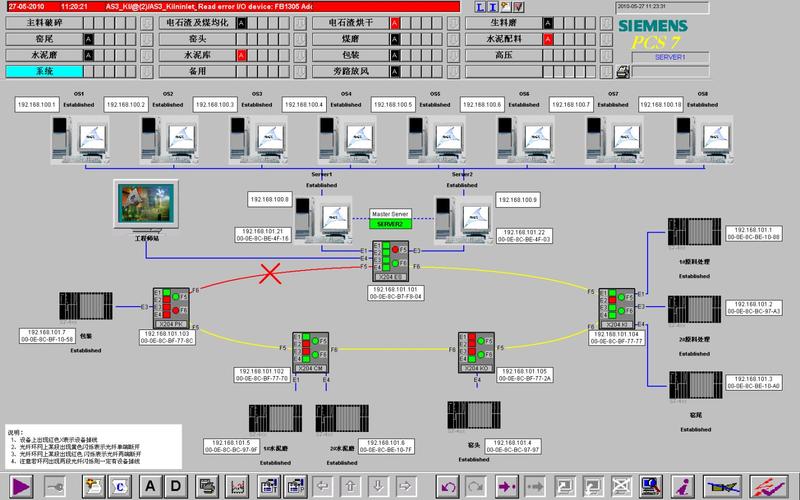Open the 水泥库 area button
This screenshot has width=800, height=500.
[x=197, y=55]
